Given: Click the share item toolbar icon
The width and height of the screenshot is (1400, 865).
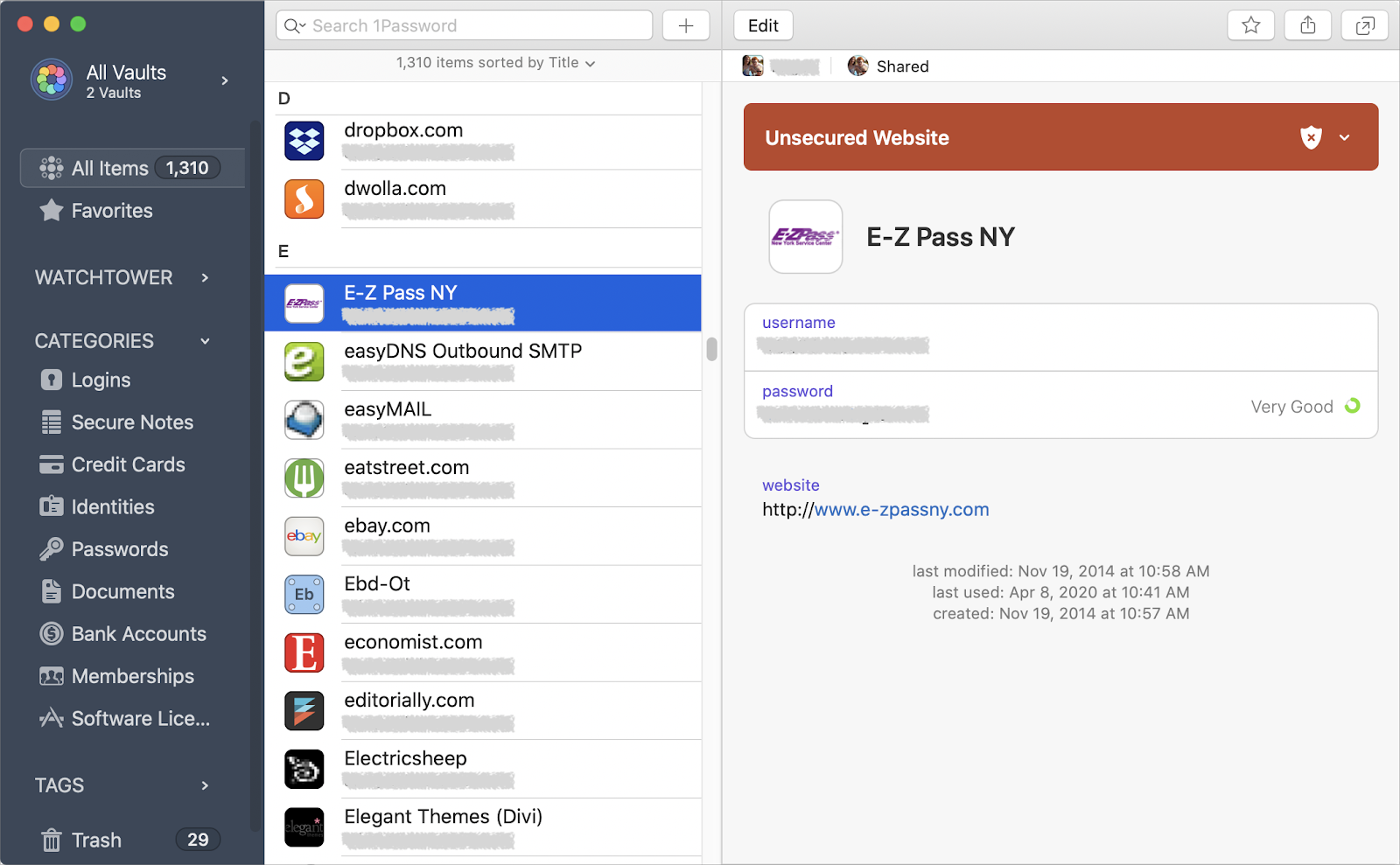Looking at the screenshot, I should pyautogui.click(x=1308, y=25).
